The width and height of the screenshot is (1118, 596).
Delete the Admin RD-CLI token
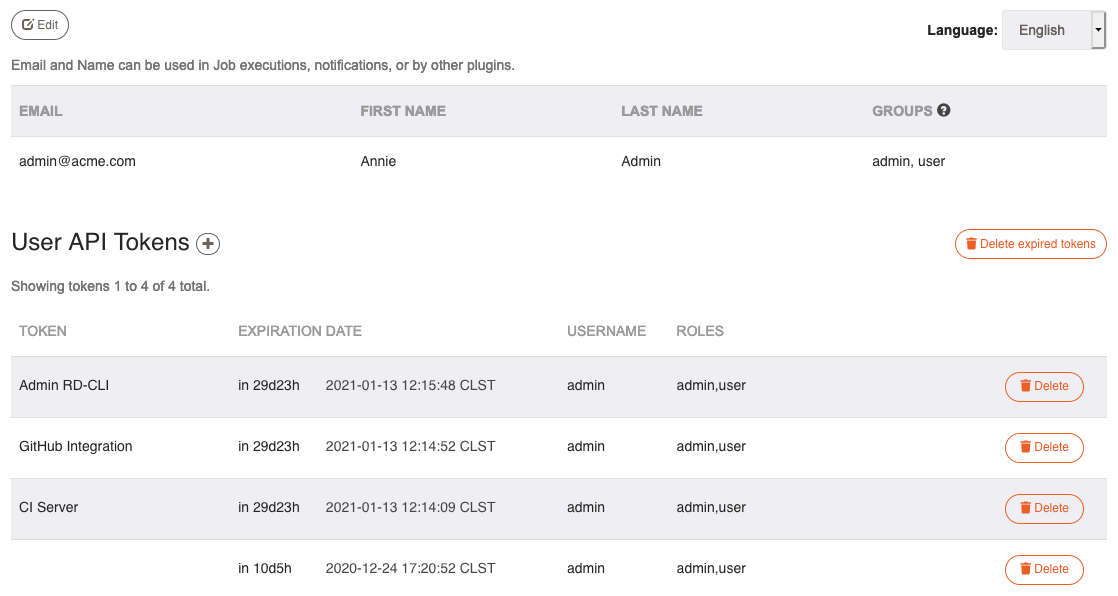(x=1044, y=386)
